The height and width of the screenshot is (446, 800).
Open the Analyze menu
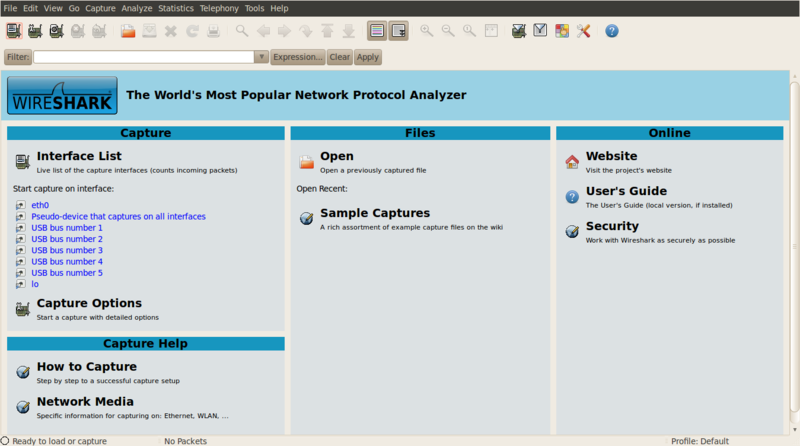tap(137, 8)
